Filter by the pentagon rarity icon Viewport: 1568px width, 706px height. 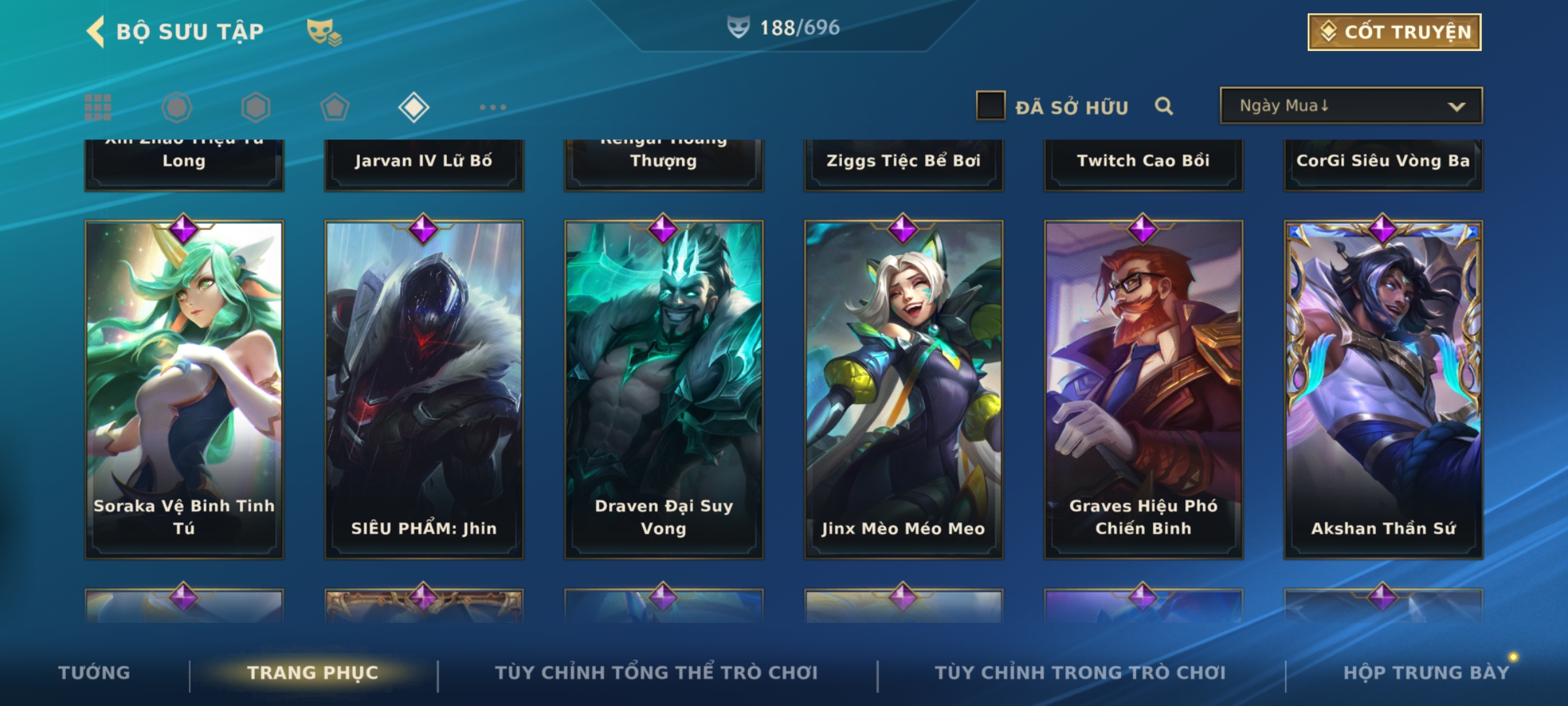coord(335,107)
